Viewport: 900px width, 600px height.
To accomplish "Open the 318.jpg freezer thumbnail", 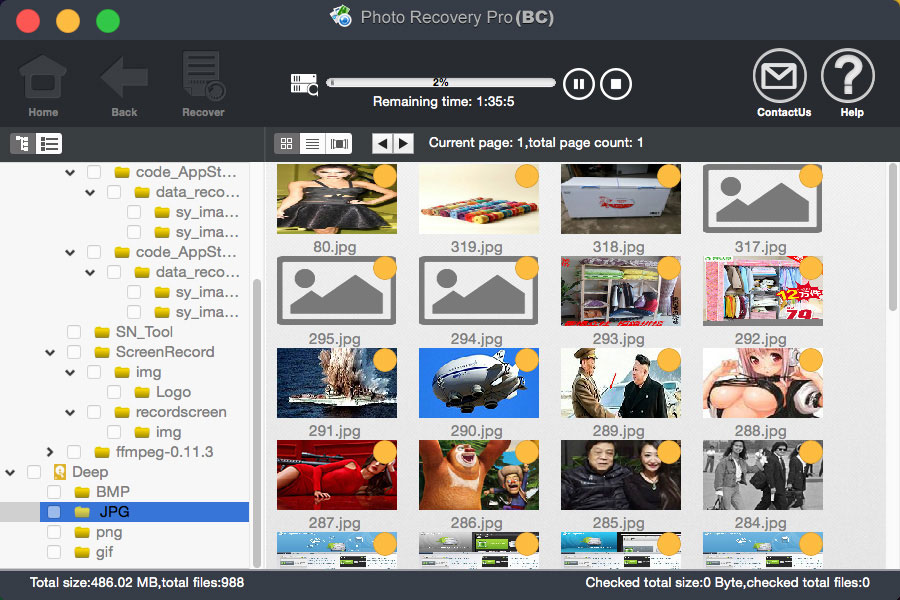I will [x=620, y=199].
